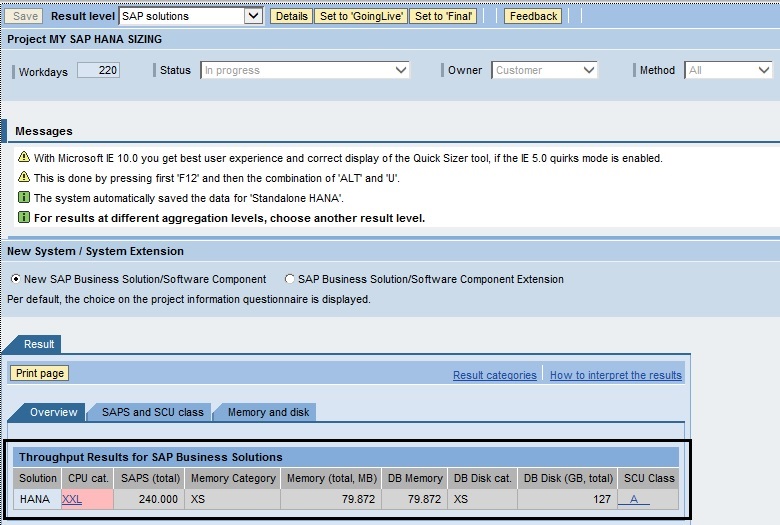Select Software Component Extension radio button
The width and height of the screenshot is (780, 525).
pyautogui.click(x=289, y=279)
